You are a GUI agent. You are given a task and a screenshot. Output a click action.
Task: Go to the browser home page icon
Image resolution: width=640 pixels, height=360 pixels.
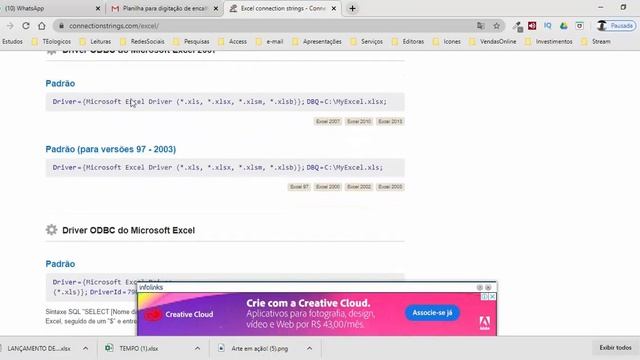tap(42, 26)
